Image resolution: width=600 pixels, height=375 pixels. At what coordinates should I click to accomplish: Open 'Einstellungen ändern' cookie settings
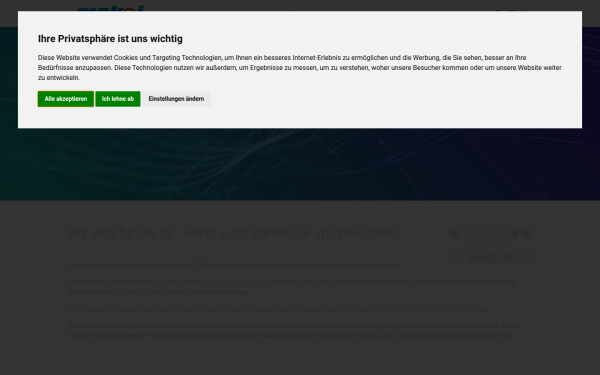tap(176, 99)
